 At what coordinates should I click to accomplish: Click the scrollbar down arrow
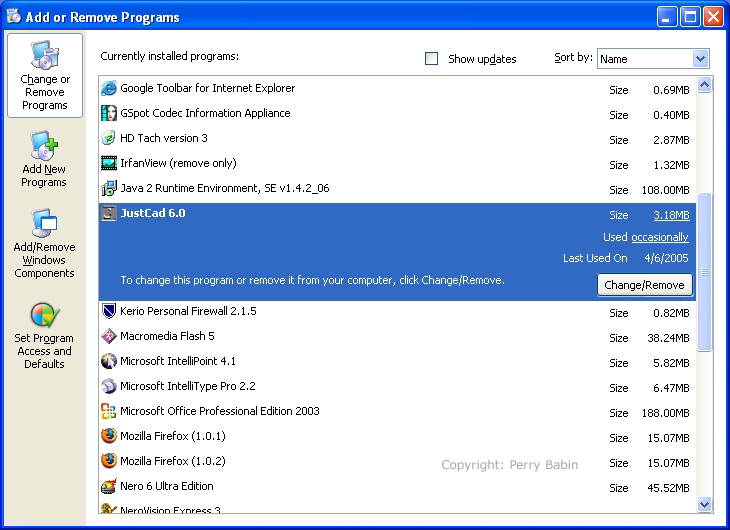704,504
